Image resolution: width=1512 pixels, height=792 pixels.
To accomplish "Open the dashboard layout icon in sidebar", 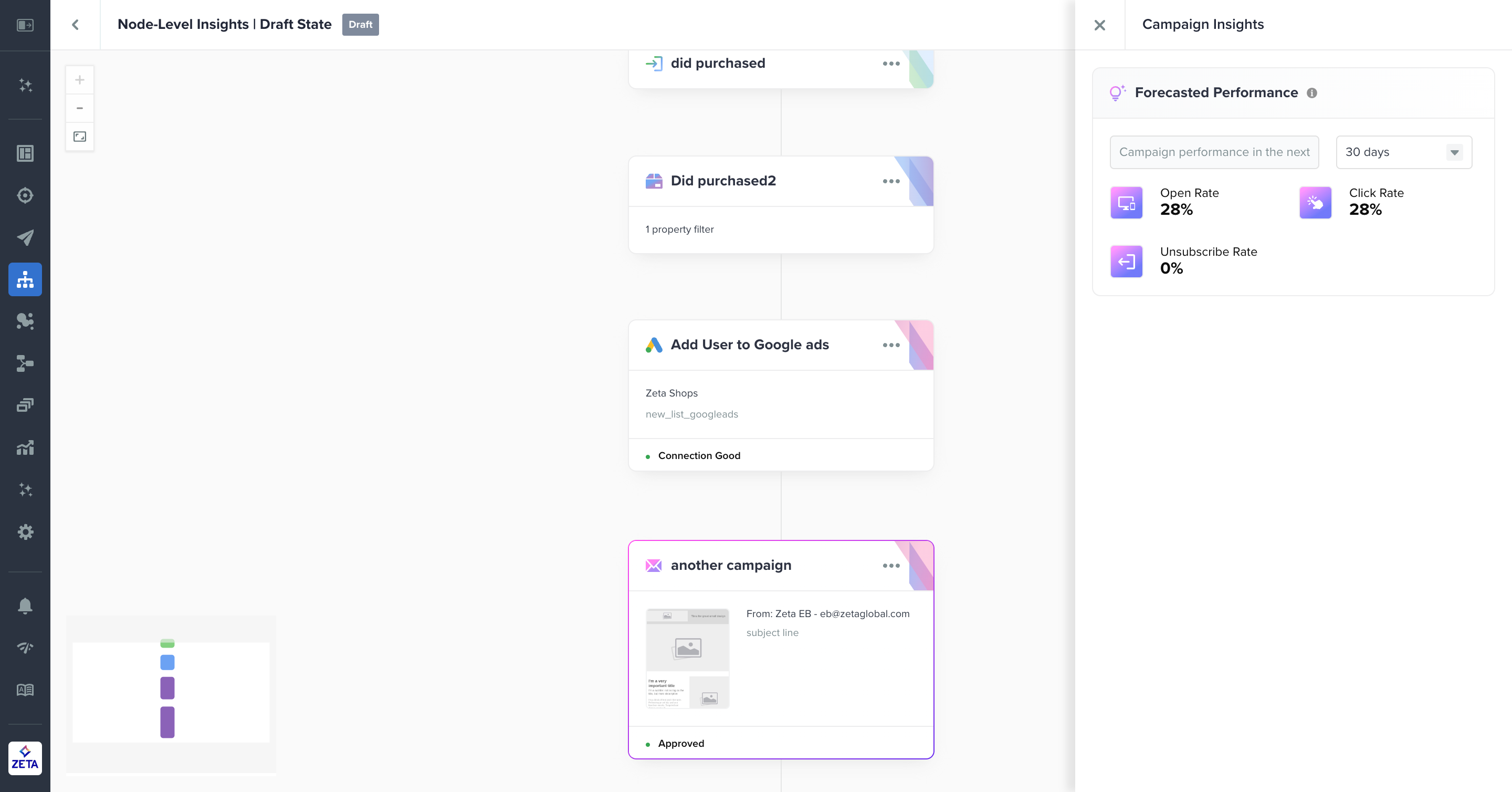I will point(25,153).
